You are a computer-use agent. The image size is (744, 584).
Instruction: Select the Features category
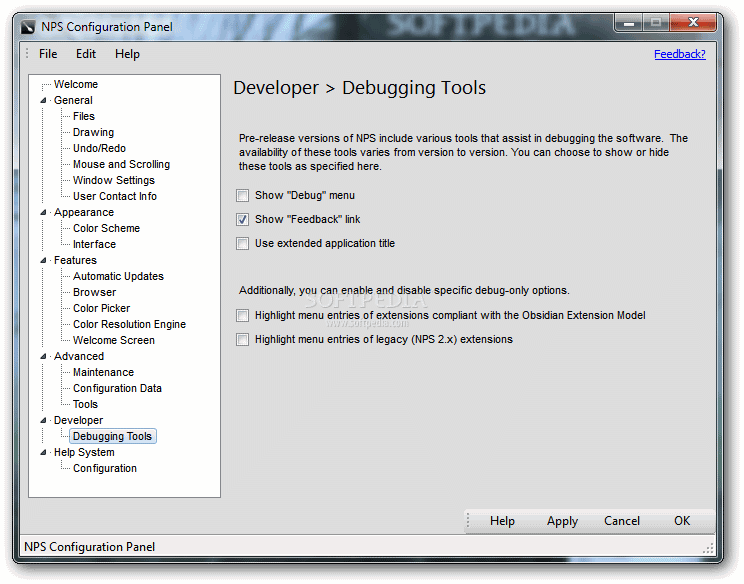75,260
